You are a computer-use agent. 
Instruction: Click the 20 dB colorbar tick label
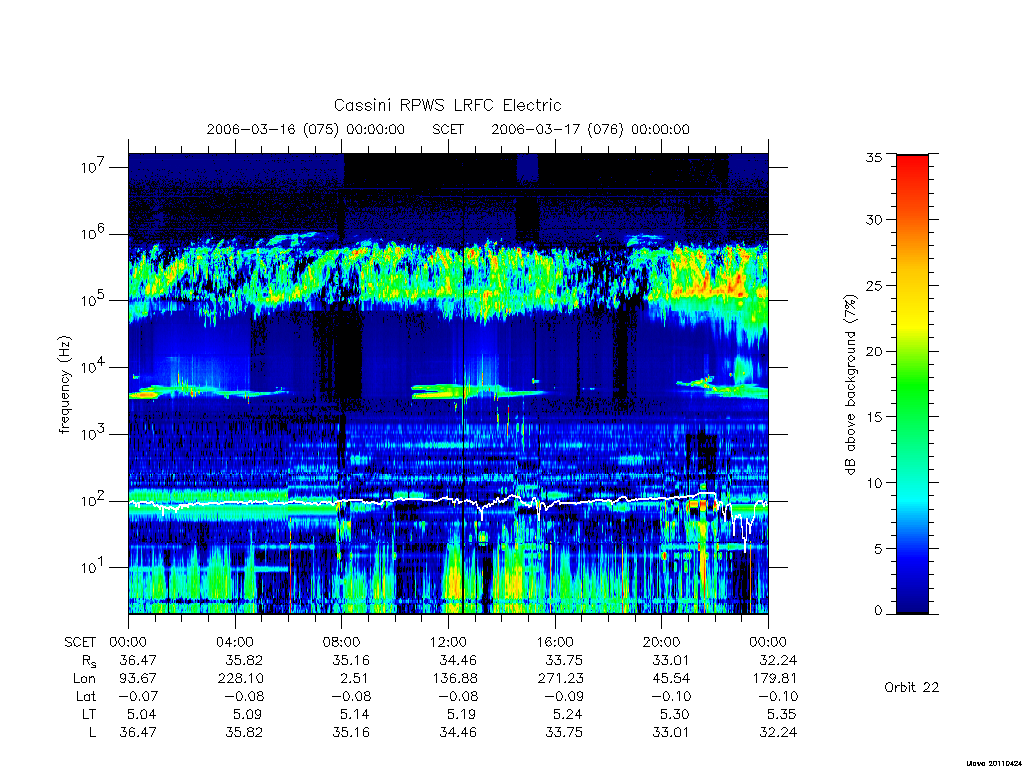pyautogui.click(x=873, y=351)
